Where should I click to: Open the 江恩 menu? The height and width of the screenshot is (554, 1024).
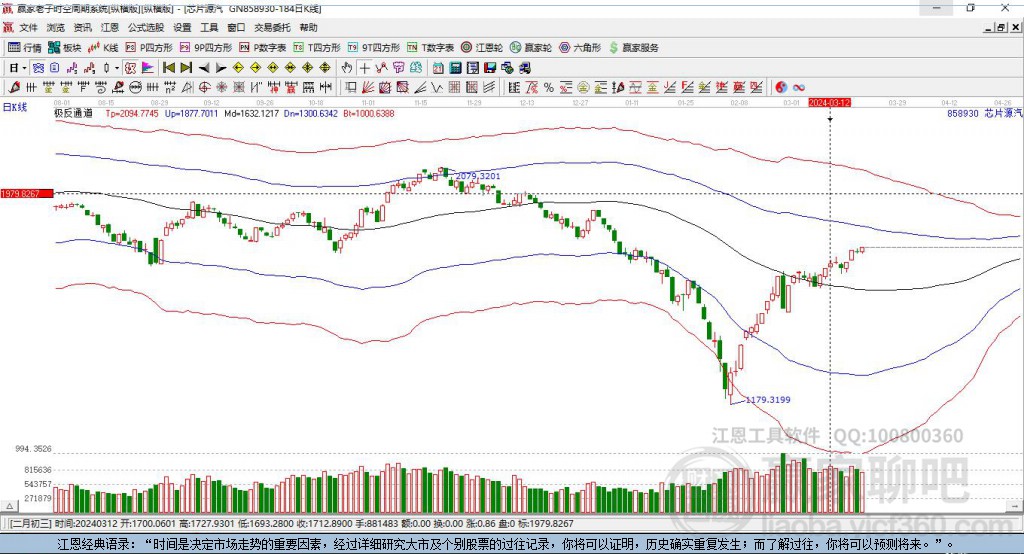(x=110, y=27)
